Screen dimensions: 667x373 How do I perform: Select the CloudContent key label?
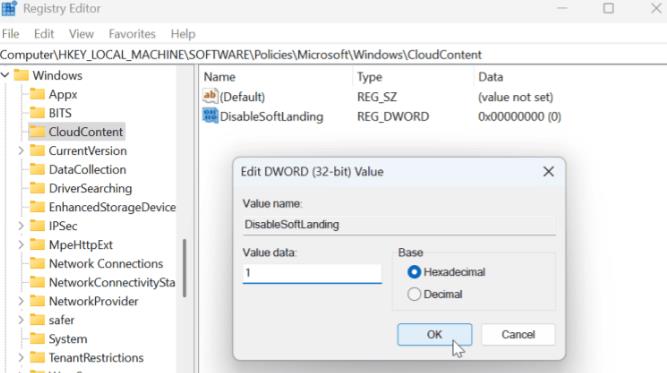pyautogui.click(x=86, y=132)
